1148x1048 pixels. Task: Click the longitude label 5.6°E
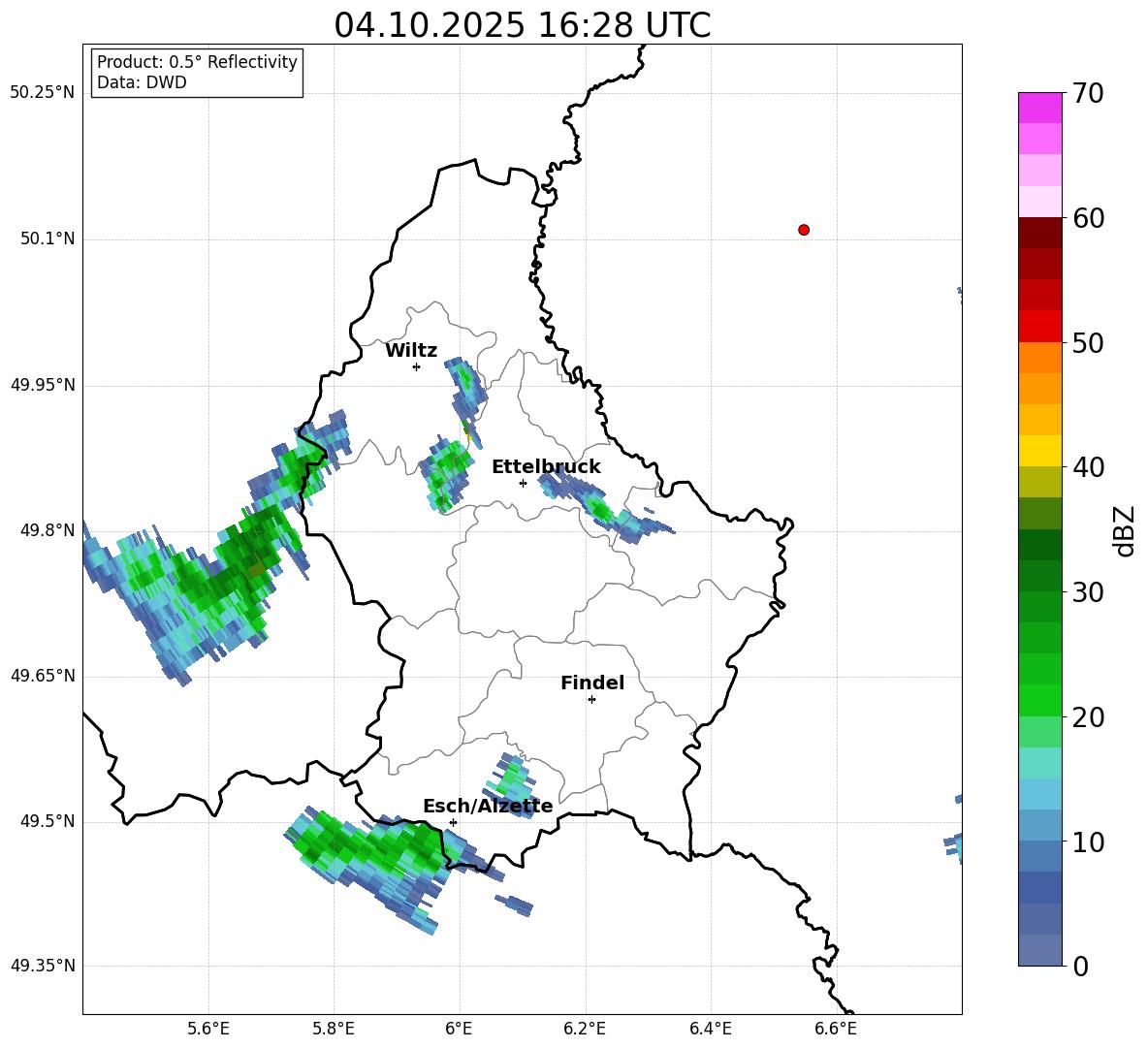click(208, 1029)
